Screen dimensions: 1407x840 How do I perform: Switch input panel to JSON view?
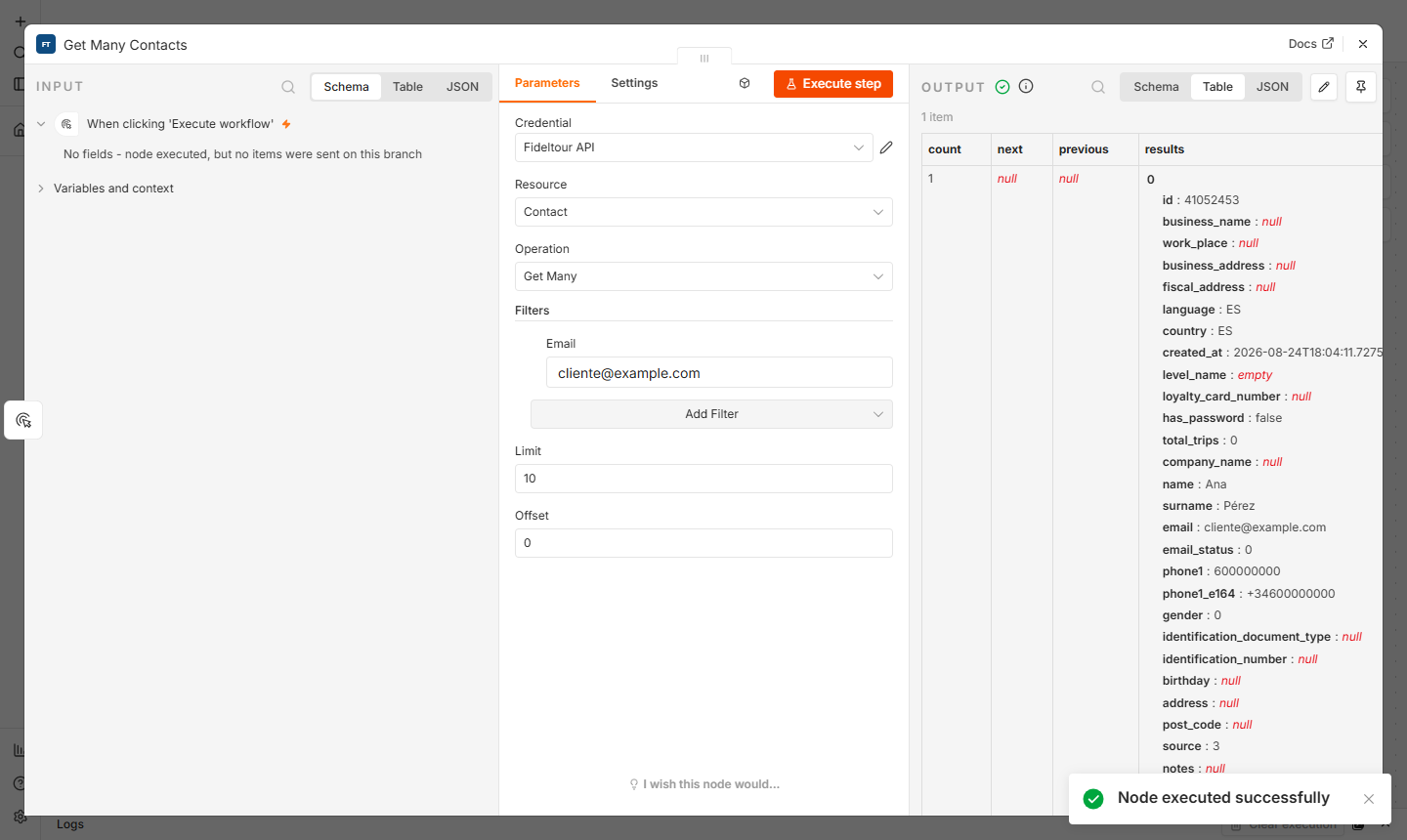(x=462, y=87)
